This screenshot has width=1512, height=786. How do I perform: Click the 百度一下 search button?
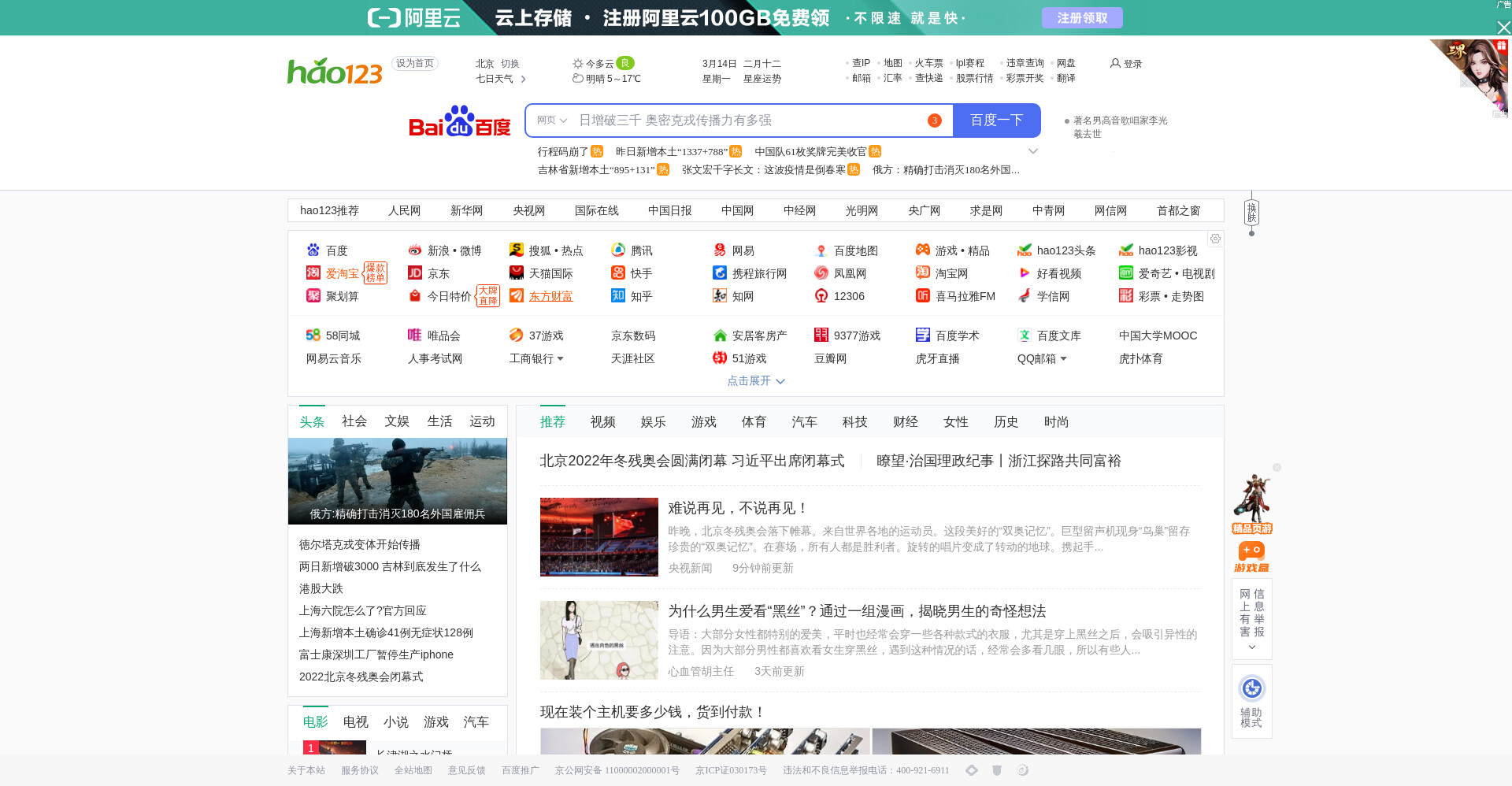point(997,120)
